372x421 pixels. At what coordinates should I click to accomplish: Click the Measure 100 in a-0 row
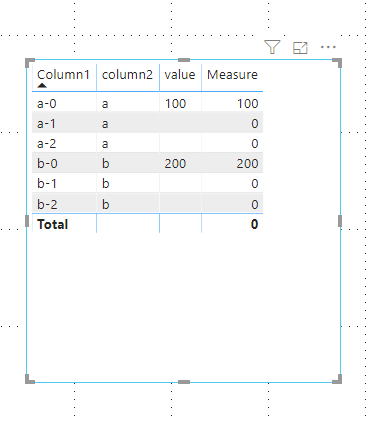click(247, 104)
